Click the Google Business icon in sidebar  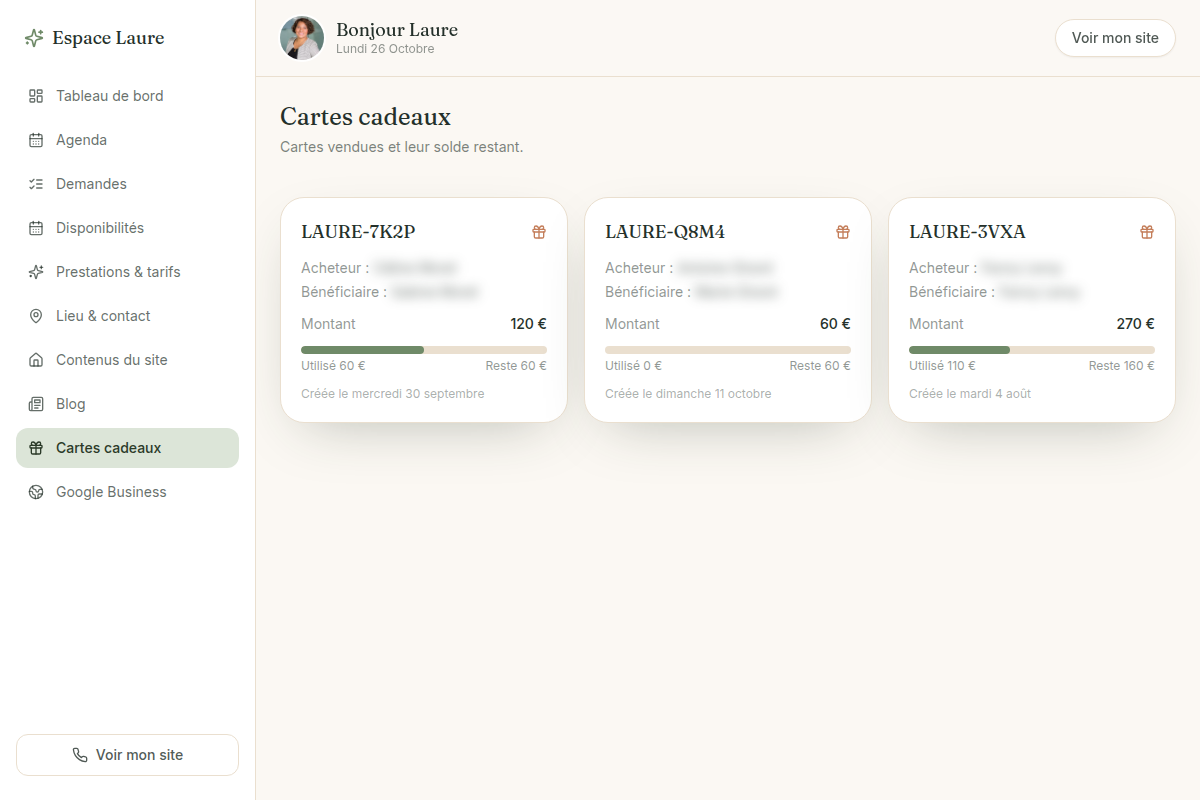[36, 492]
